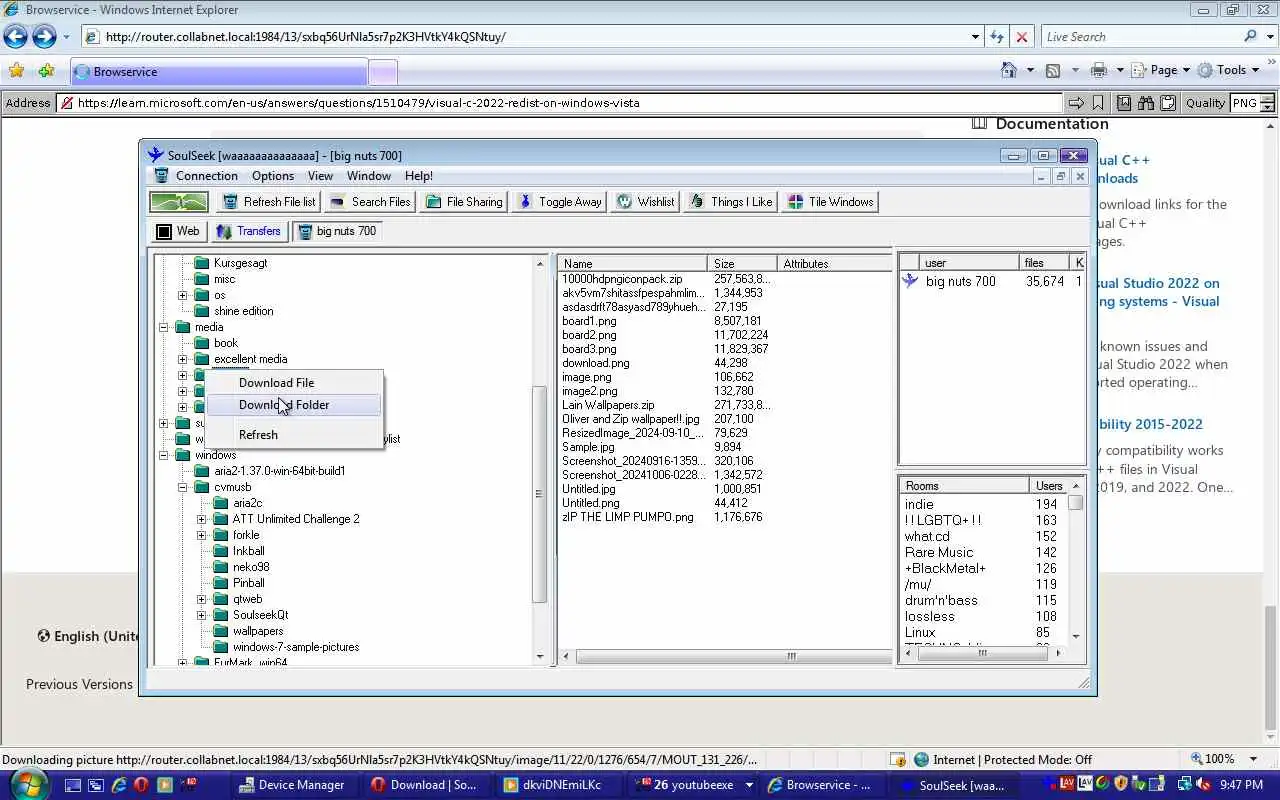This screenshot has width=1280, height=800.
Task: Go forward with Internet Explorer's Forward arrow
Action: point(44,37)
